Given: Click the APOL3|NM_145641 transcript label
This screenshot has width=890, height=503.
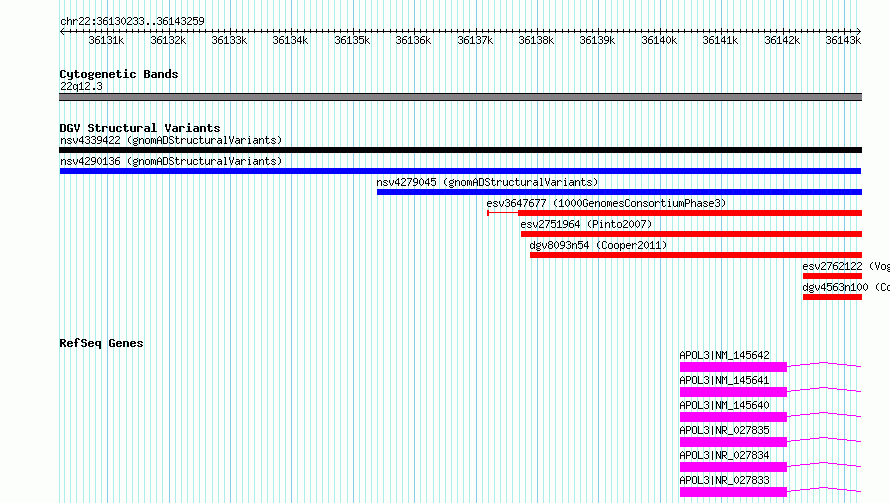Looking at the screenshot, I should click(724, 380).
